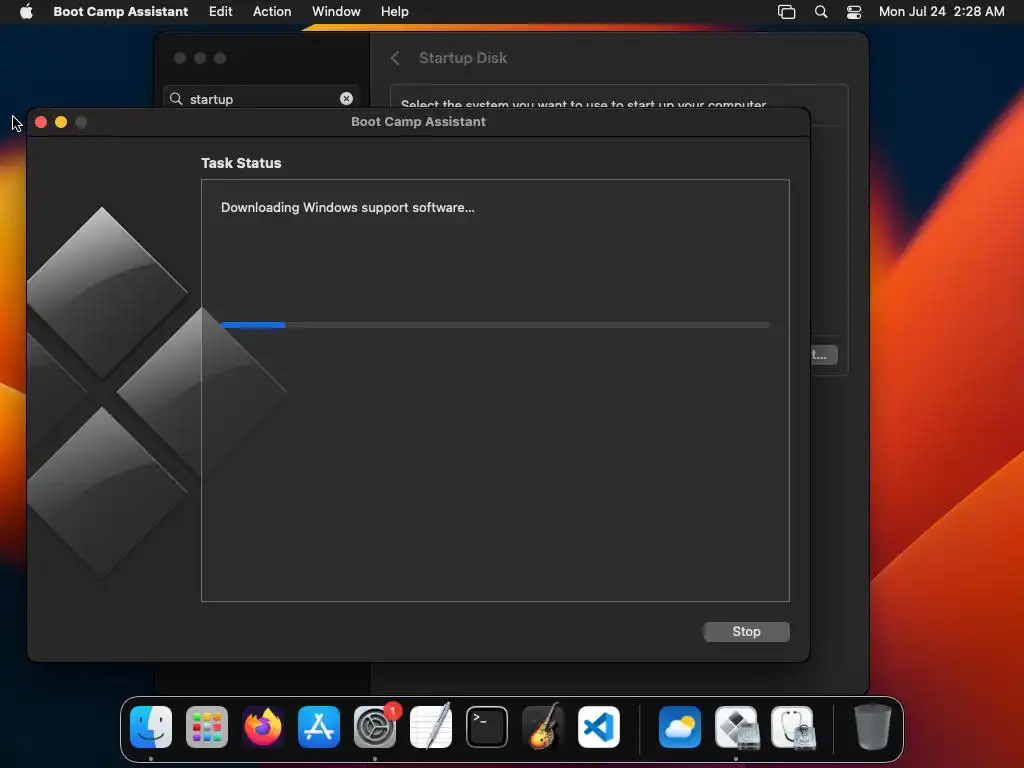The image size is (1024, 768).
Task: Open the Action menu
Action: (x=272, y=11)
